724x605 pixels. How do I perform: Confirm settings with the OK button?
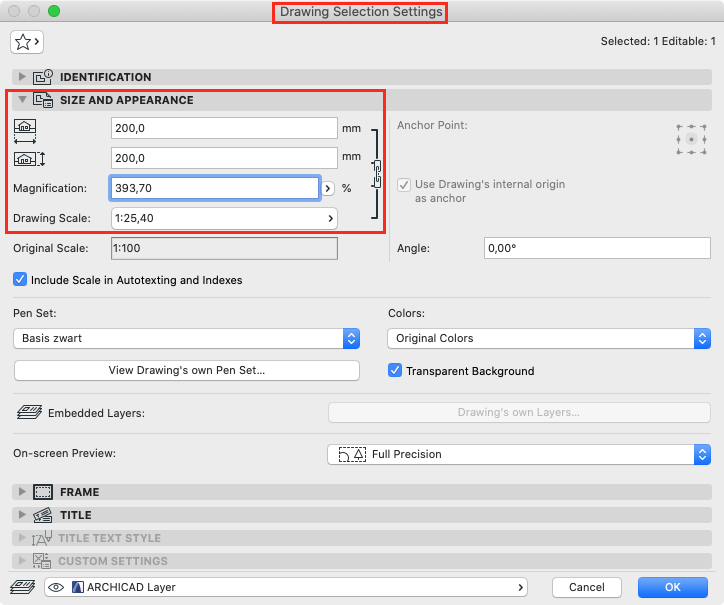[673, 587]
